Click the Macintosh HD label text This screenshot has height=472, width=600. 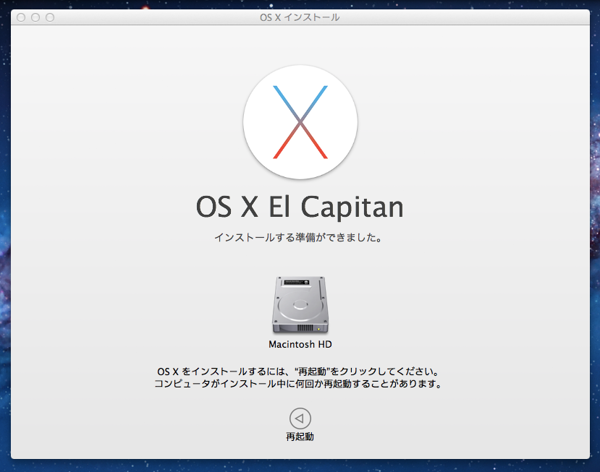[300, 345]
